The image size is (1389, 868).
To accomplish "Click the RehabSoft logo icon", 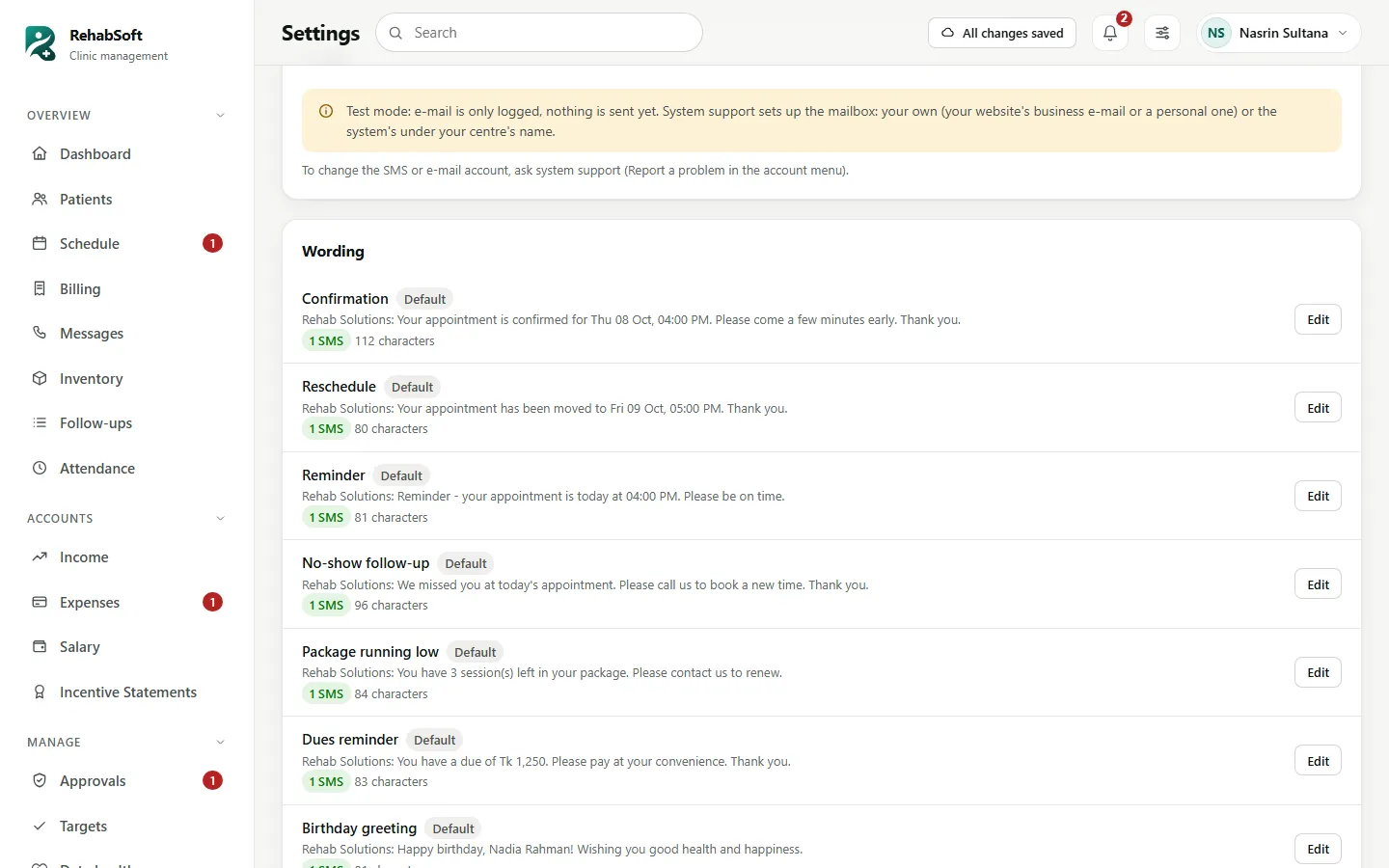I will point(41,43).
